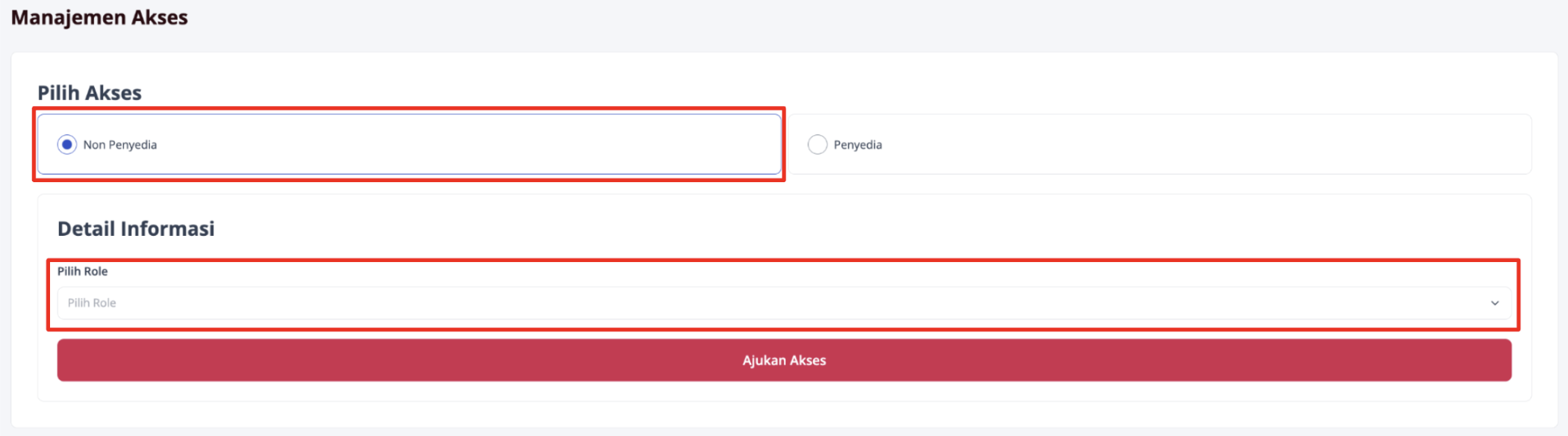Click the Pilih Role placeholder text
Screen dimensions: 1568x436
click(92, 302)
